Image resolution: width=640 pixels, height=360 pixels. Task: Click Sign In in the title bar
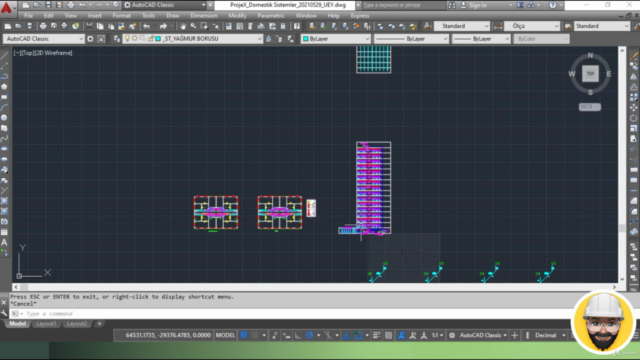point(478,5)
